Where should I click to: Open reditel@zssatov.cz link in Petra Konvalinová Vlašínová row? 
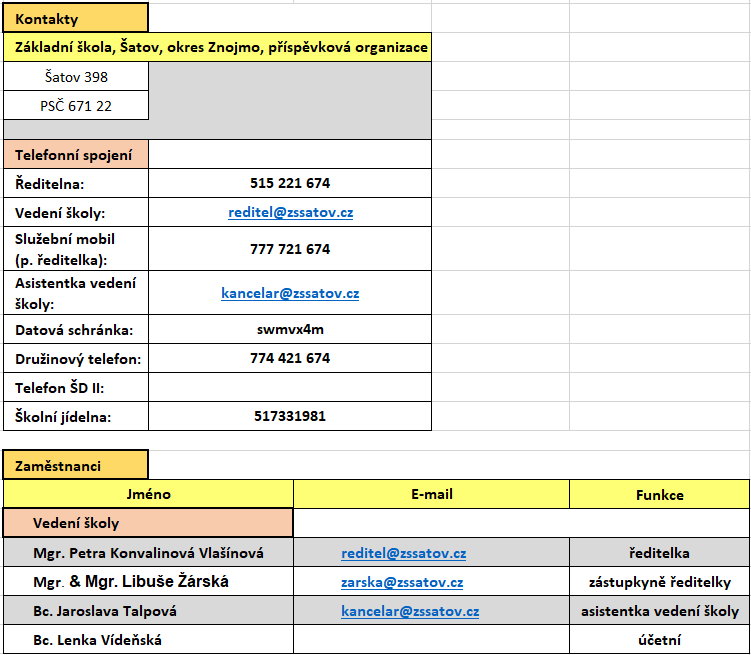tap(403, 553)
